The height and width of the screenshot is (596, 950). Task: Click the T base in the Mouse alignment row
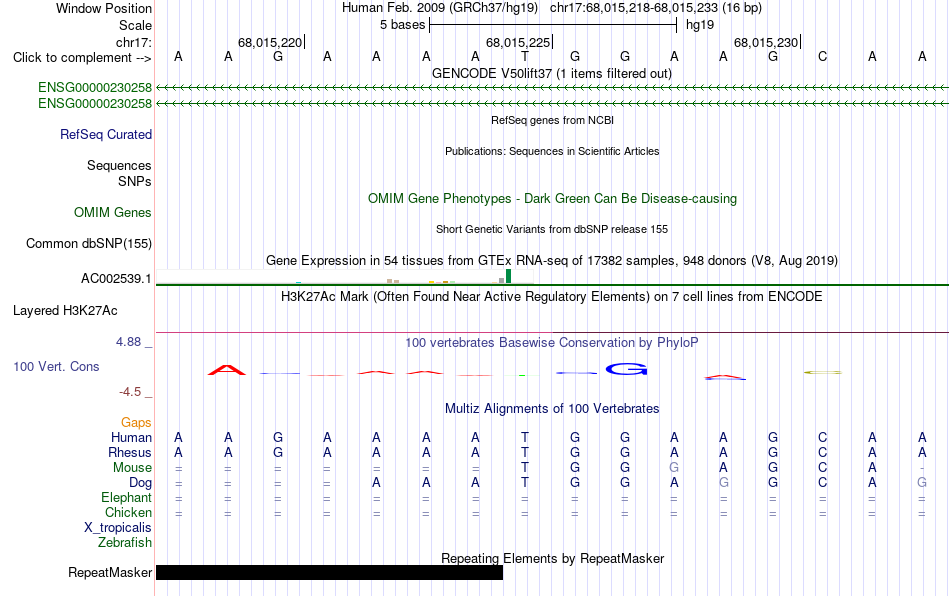[x=525, y=468]
